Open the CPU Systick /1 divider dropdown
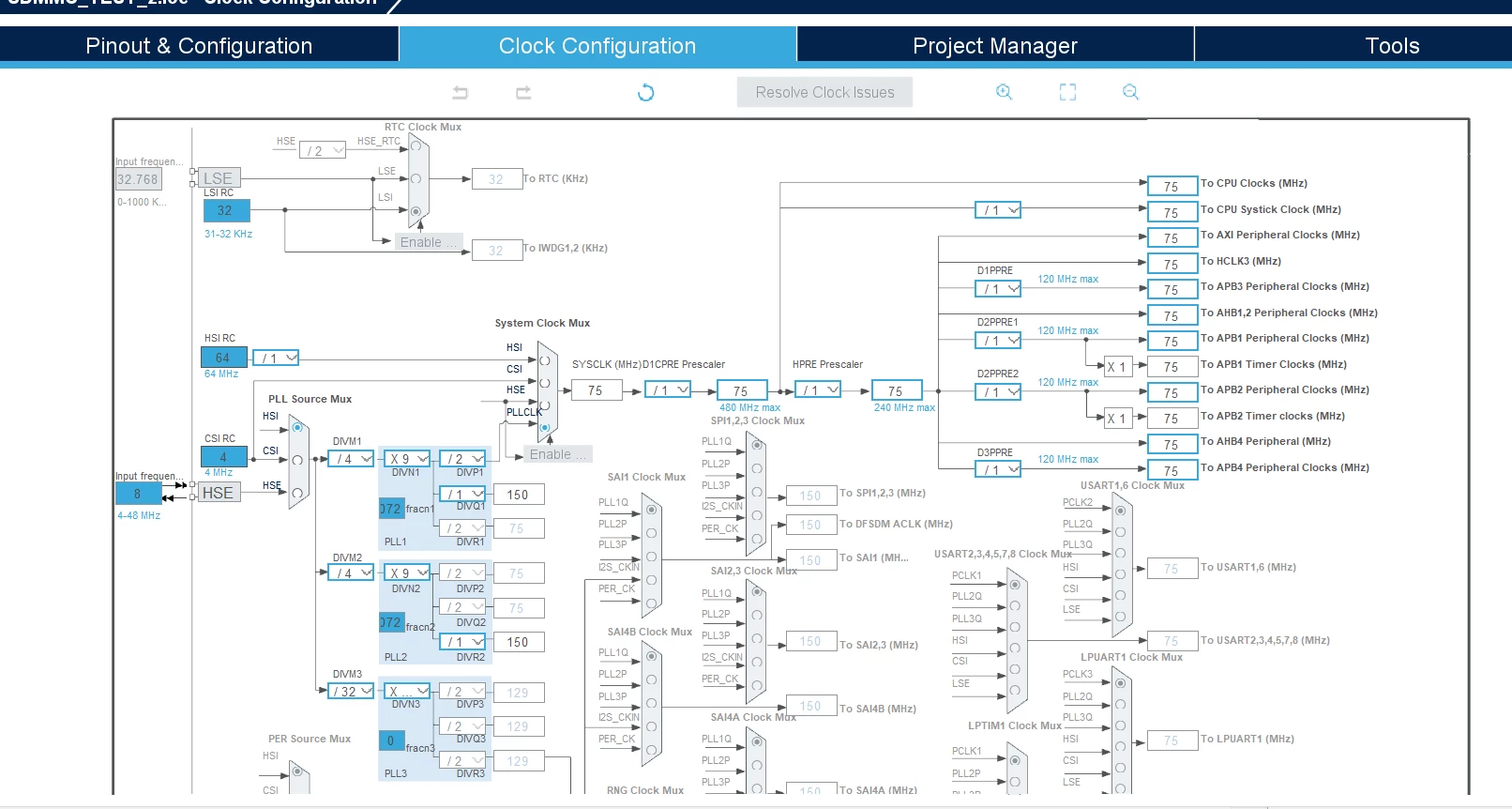1512x809 pixels. (997, 210)
